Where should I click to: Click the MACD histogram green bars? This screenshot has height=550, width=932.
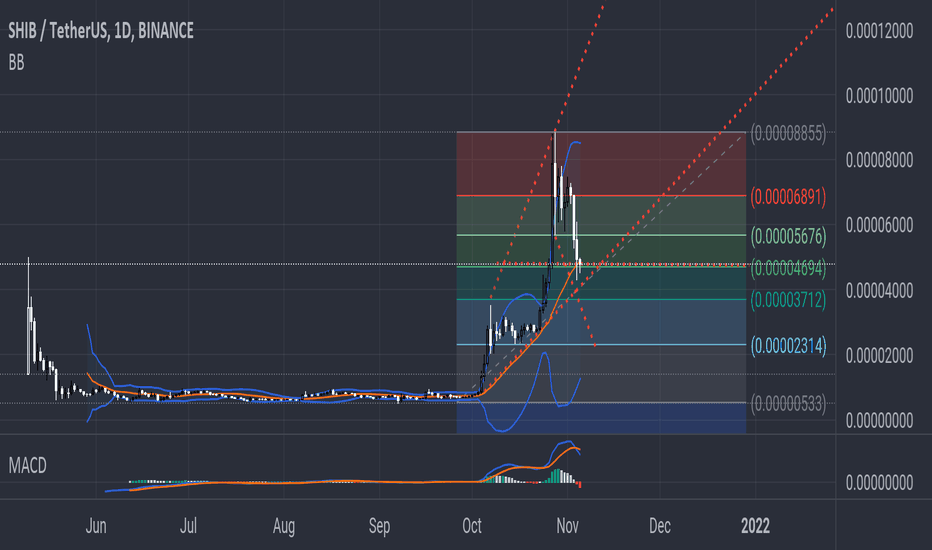pos(556,476)
